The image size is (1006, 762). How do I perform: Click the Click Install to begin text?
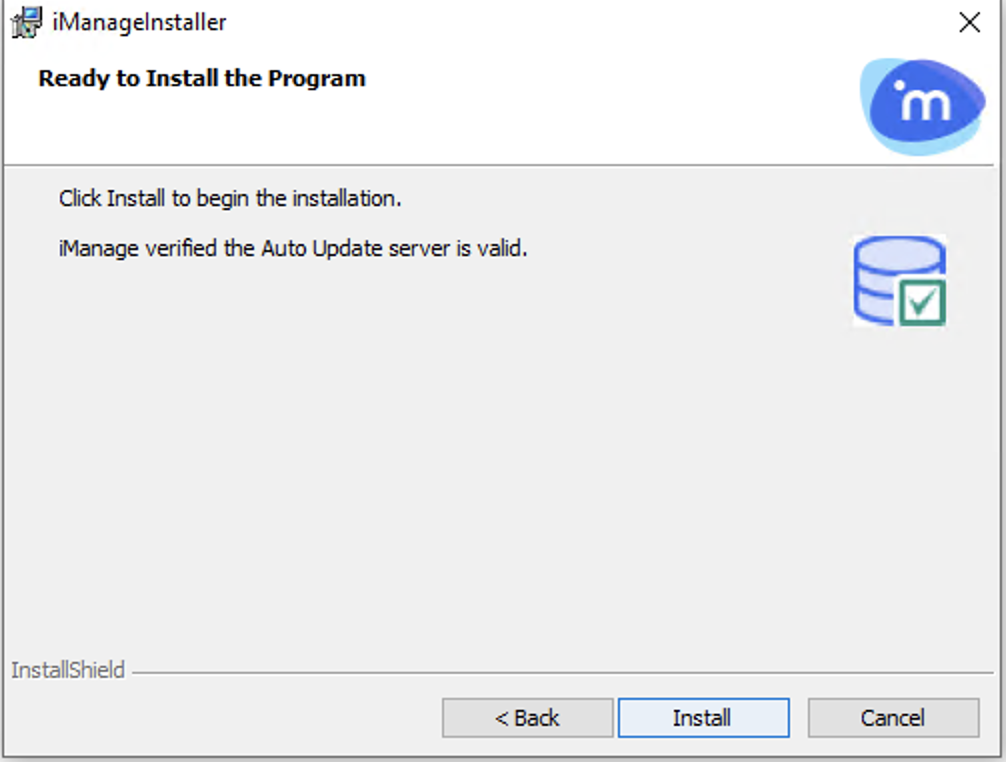pos(230,198)
